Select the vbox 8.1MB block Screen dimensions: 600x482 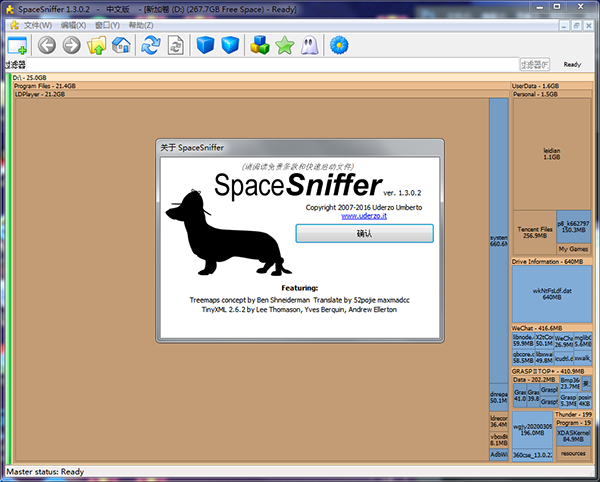pyautogui.click(x=499, y=440)
